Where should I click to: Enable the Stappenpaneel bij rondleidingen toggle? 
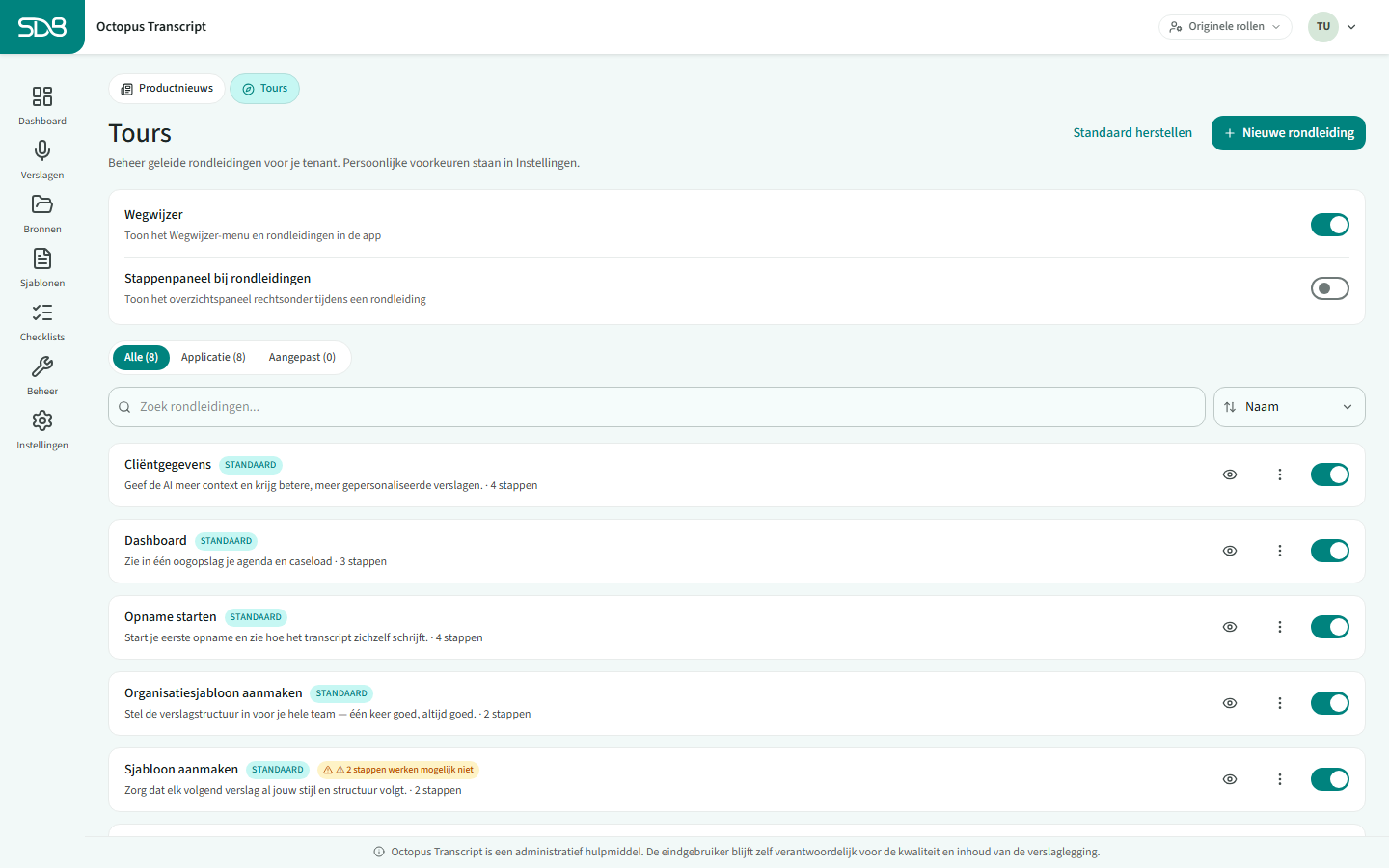(x=1330, y=288)
